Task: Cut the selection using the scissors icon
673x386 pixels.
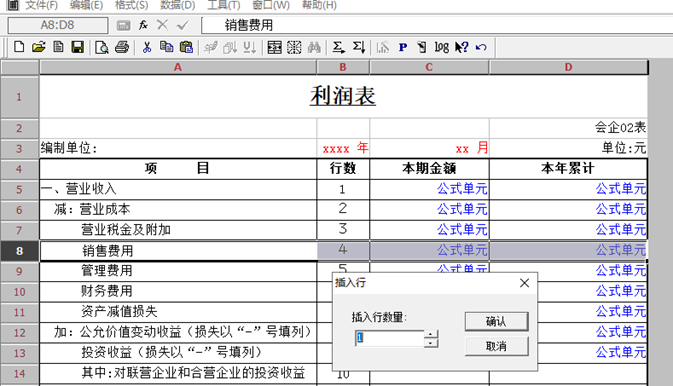Action: 147,47
